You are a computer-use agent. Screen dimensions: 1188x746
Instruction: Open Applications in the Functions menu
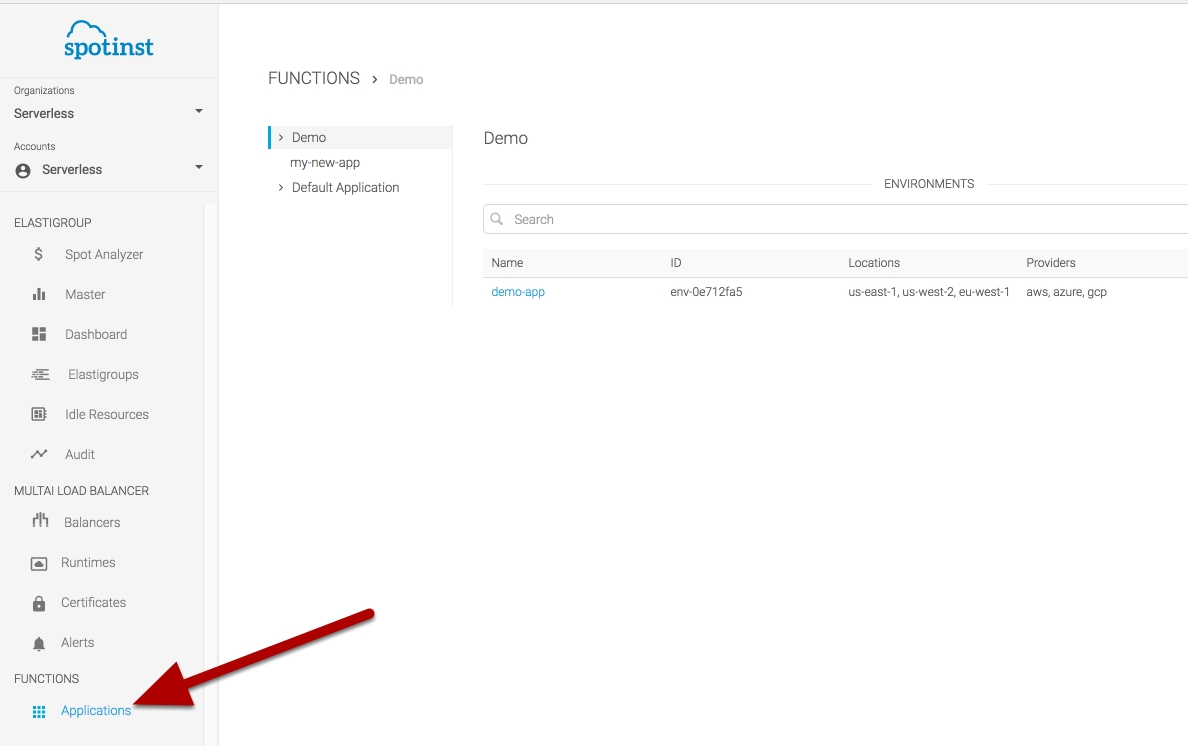coord(95,711)
